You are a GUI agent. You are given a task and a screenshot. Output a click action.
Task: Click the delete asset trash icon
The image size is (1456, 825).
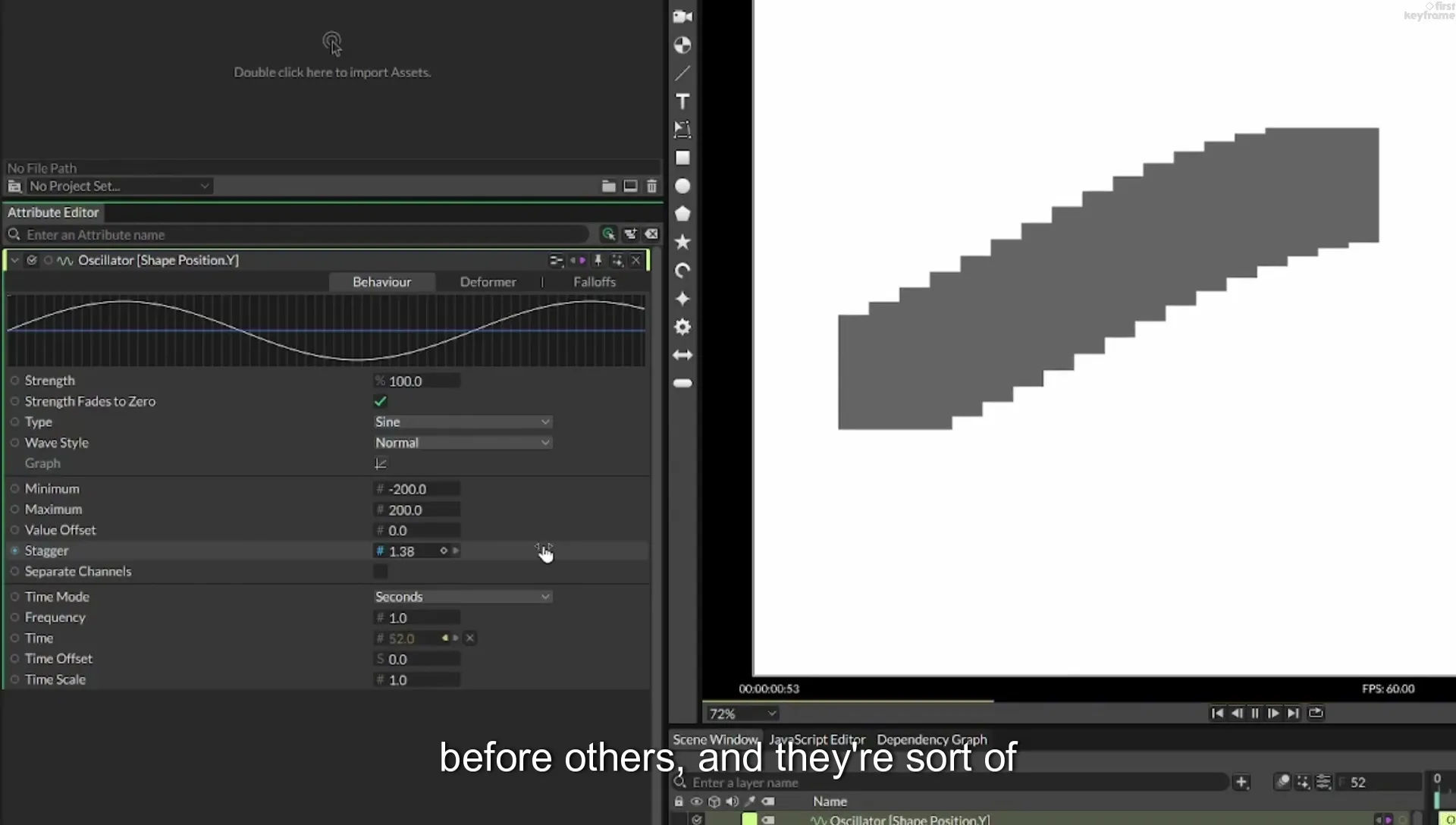tap(651, 186)
